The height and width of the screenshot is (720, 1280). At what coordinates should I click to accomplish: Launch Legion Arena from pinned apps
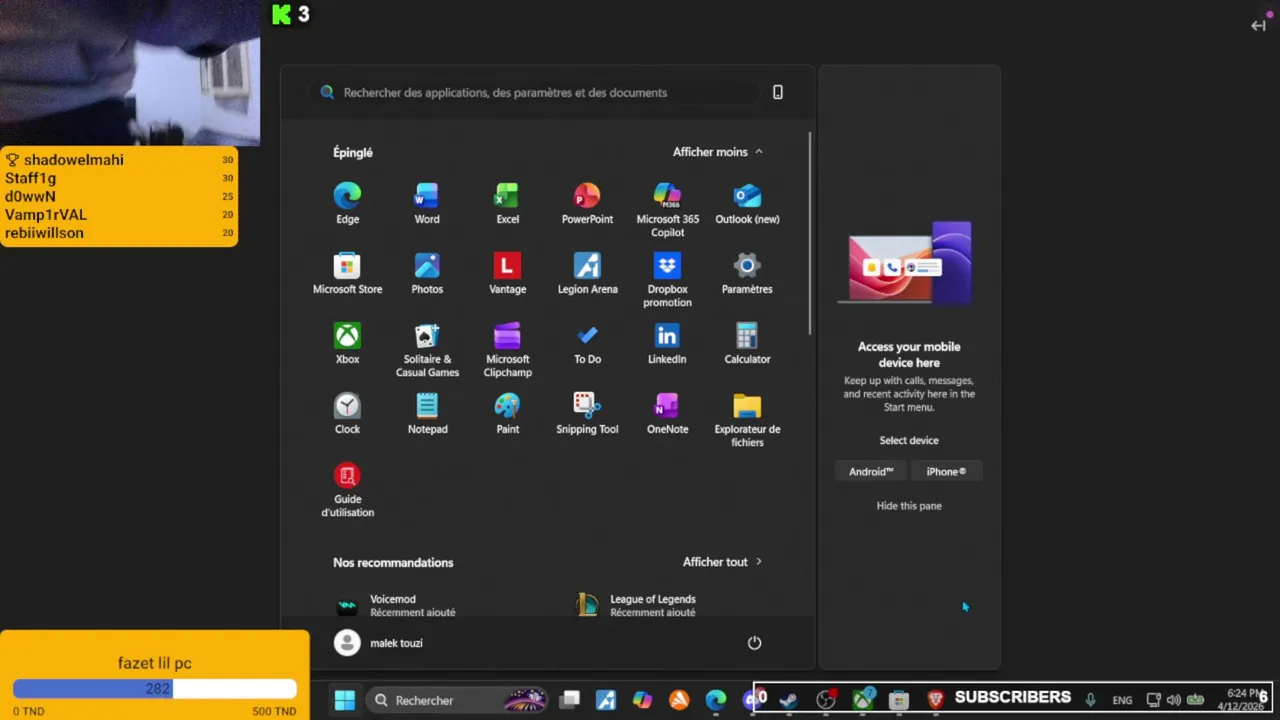(x=587, y=274)
